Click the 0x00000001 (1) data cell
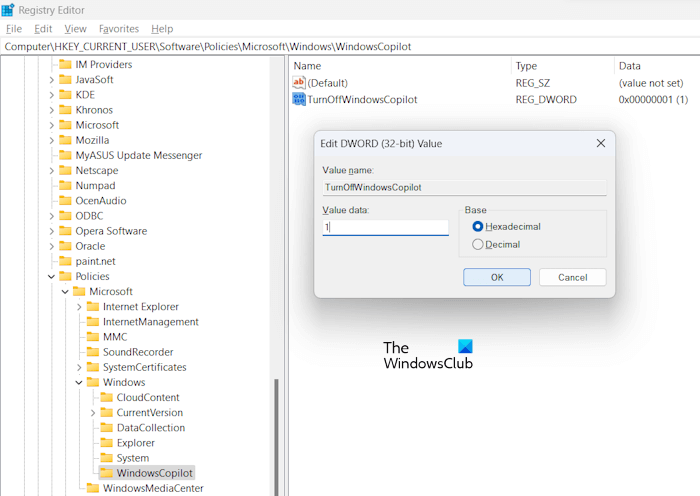700x496 pixels. click(x=653, y=100)
